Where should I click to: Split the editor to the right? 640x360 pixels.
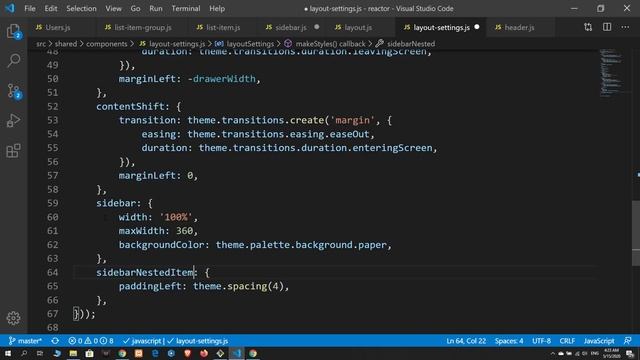pos(607,27)
